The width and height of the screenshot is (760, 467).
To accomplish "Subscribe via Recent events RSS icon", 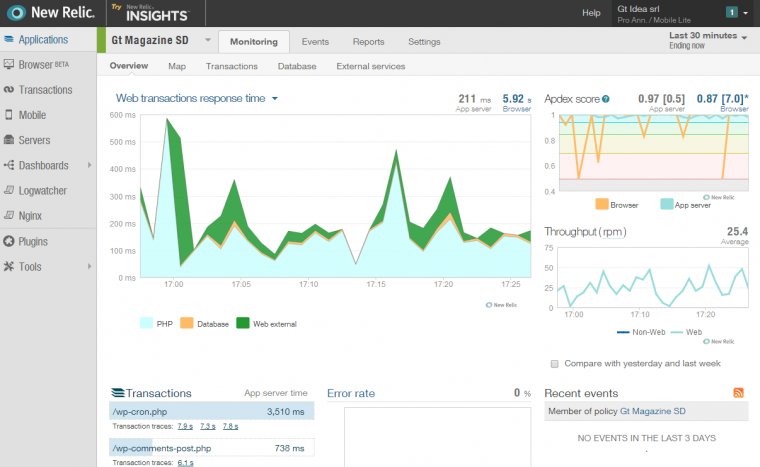I will tap(739, 393).
